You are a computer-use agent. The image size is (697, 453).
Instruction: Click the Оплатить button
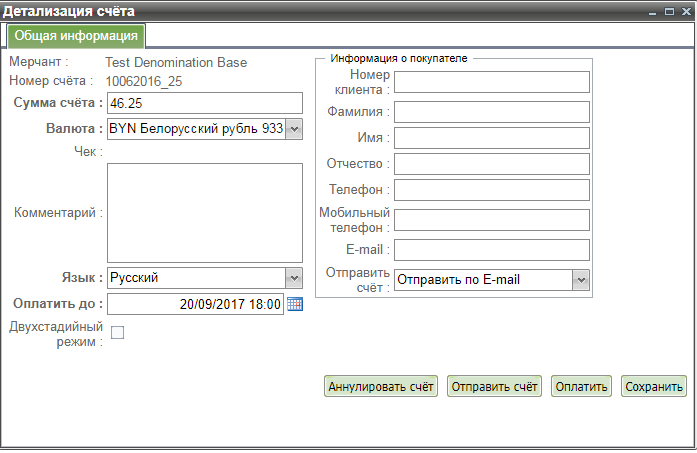[581, 387]
